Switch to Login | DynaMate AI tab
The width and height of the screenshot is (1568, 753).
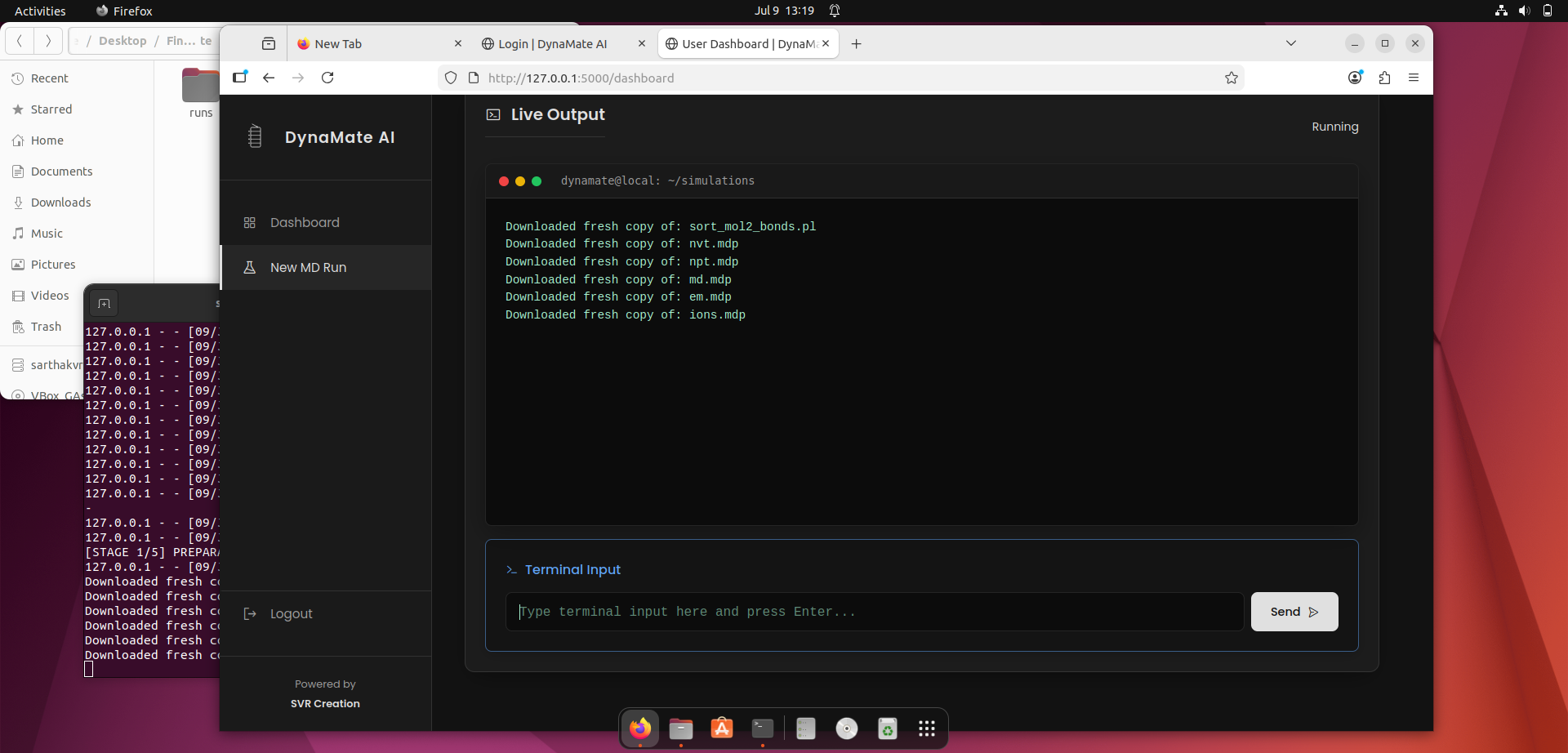point(563,44)
